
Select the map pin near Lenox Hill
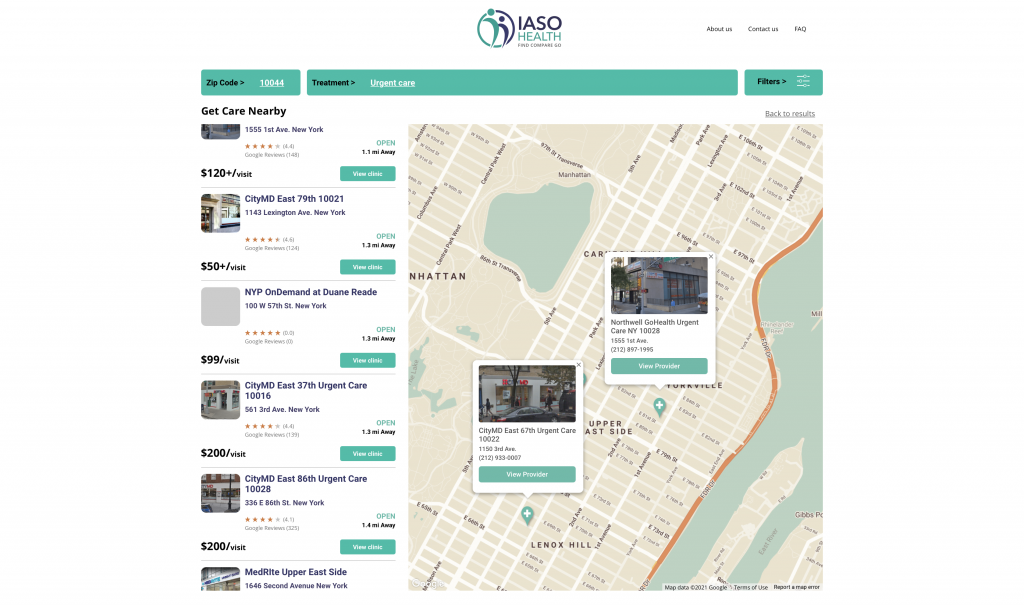point(527,515)
